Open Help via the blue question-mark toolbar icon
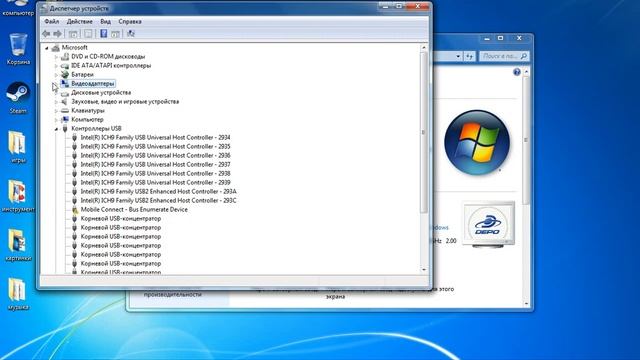This screenshot has height=360, width=640. 104,33
